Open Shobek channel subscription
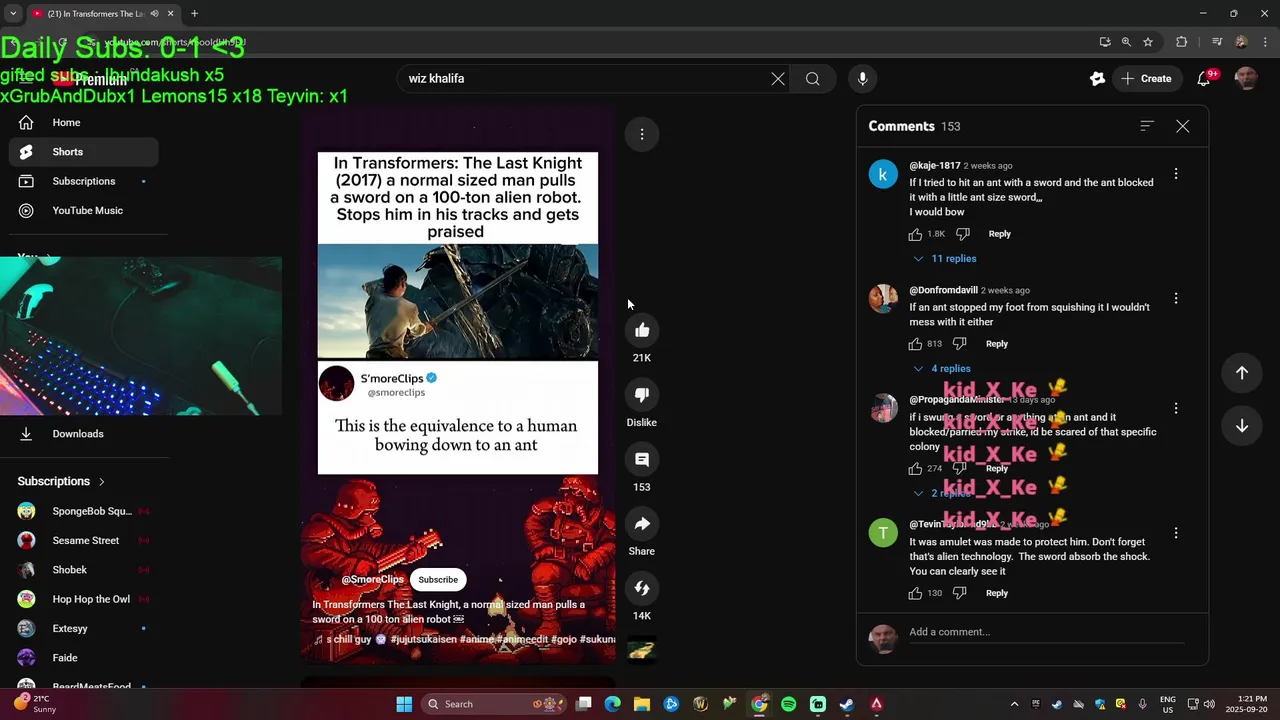Viewport: 1280px width, 720px height. (84, 570)
